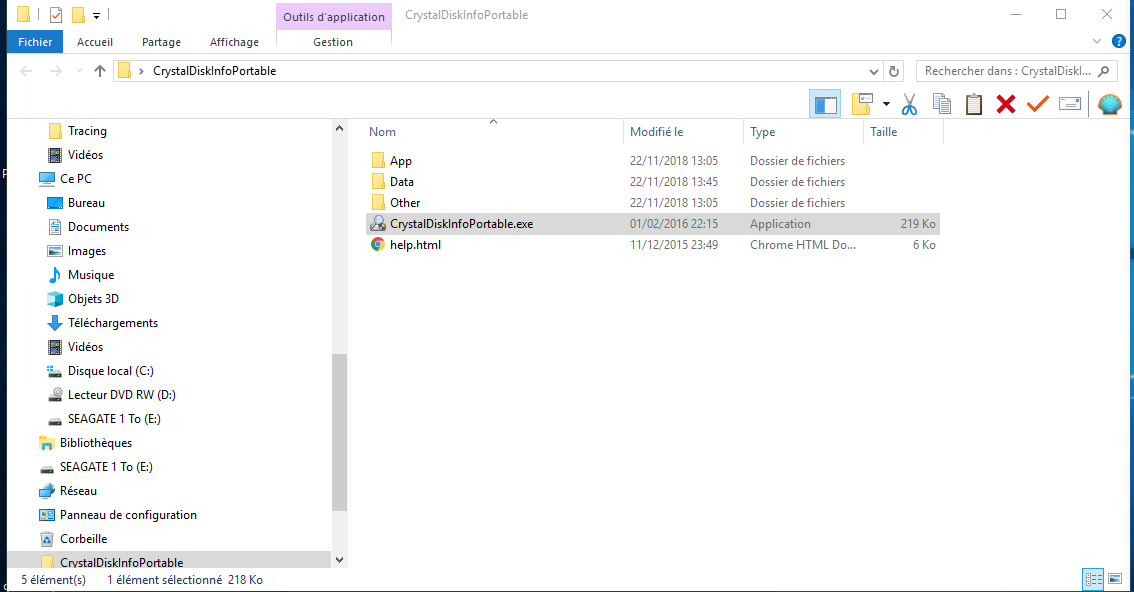Open Help with the blue question mark
1134x592 pixels.
pyautogui.click(x=1118, y=42)
